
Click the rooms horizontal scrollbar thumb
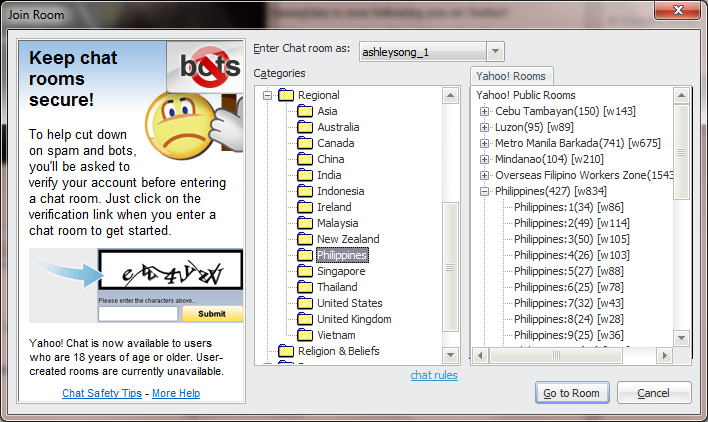(x=556, y=356)
